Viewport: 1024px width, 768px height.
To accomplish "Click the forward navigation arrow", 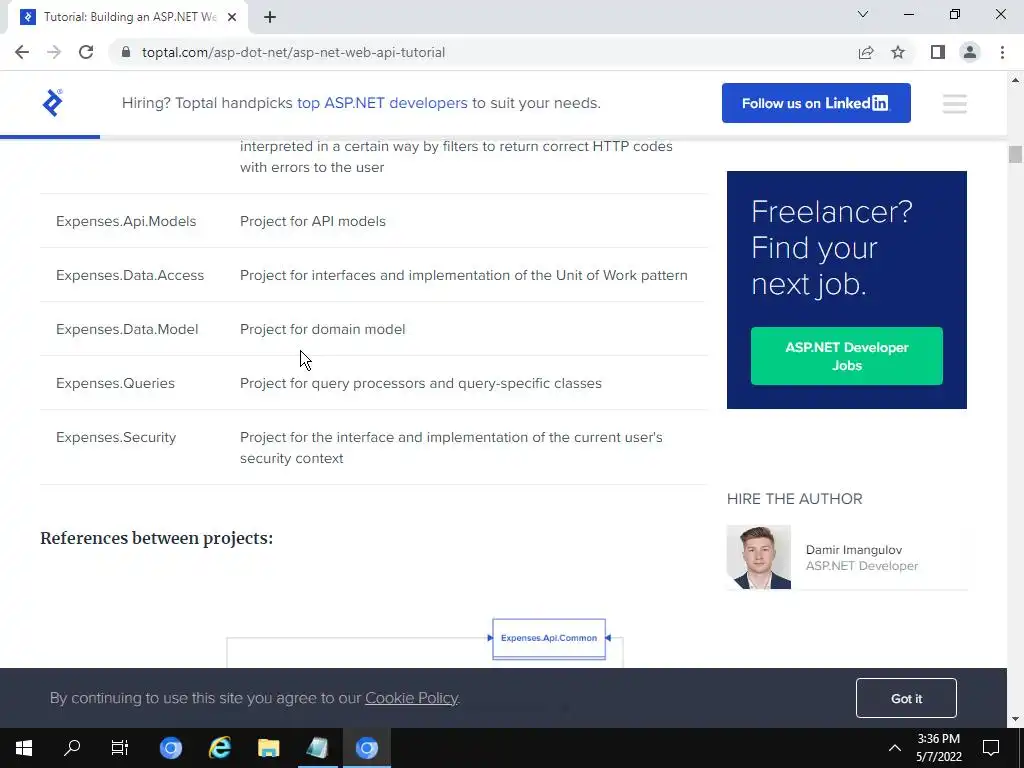I will [54, 52].
